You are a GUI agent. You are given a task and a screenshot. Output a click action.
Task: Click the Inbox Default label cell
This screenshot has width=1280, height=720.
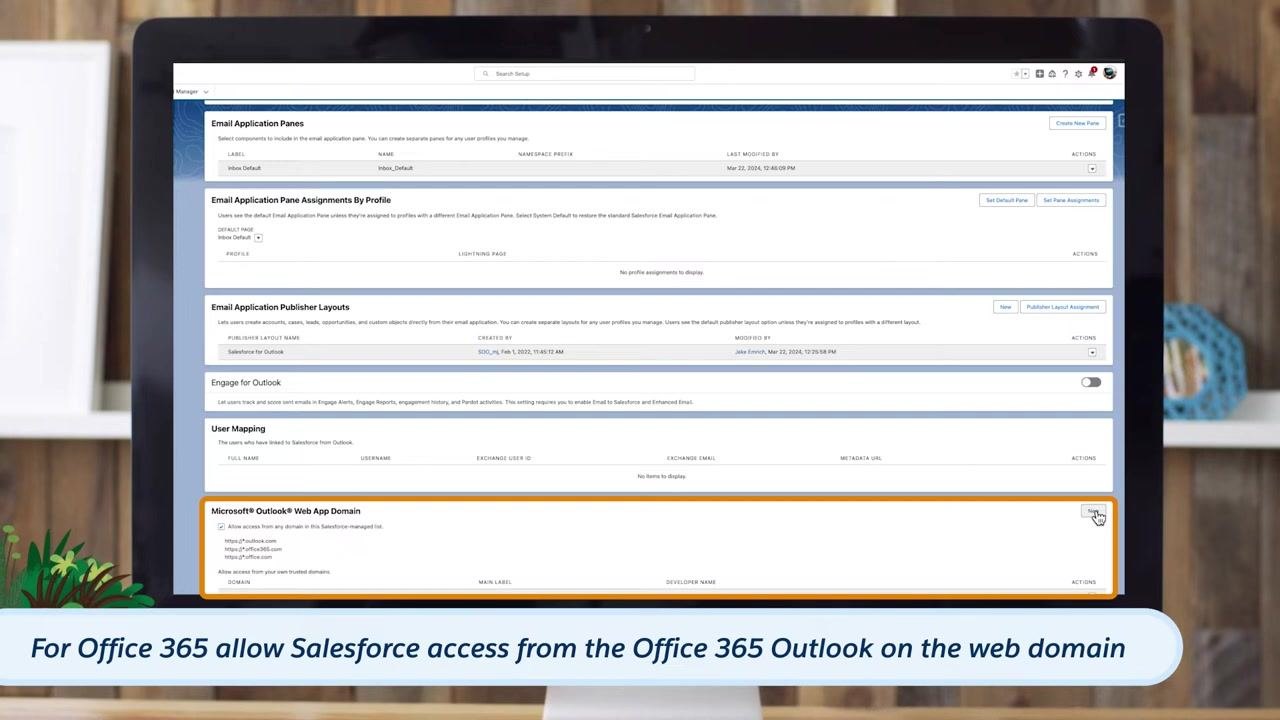[244, 168]
